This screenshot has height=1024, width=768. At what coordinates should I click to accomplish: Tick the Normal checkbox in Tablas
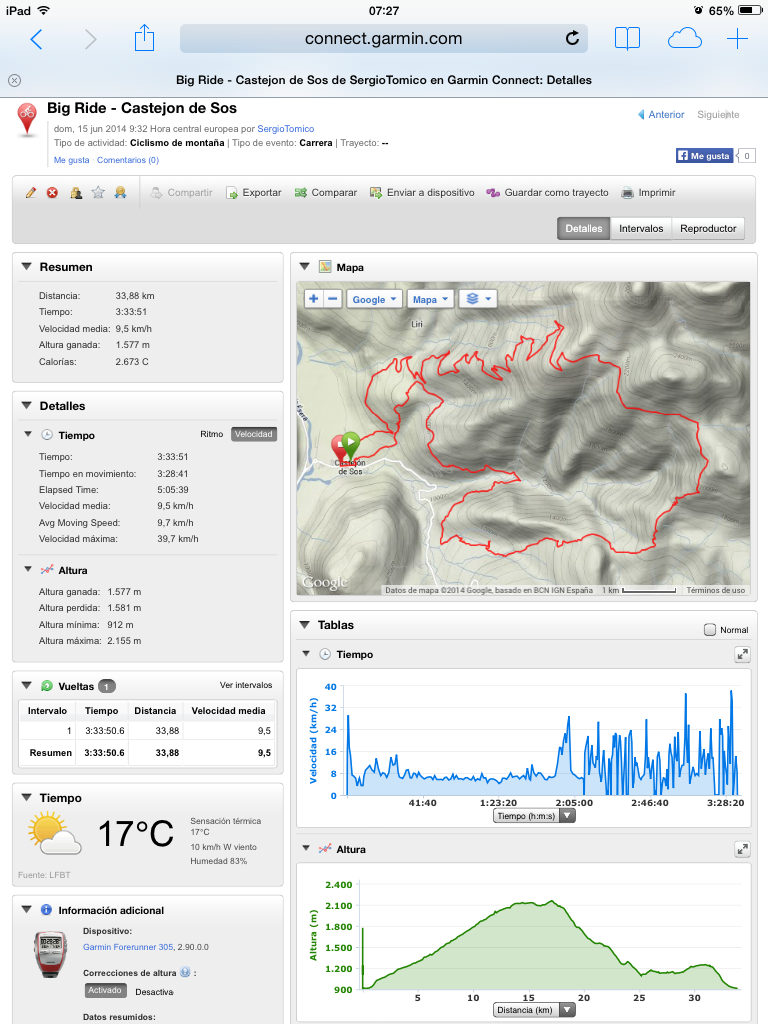click(710, 630)
